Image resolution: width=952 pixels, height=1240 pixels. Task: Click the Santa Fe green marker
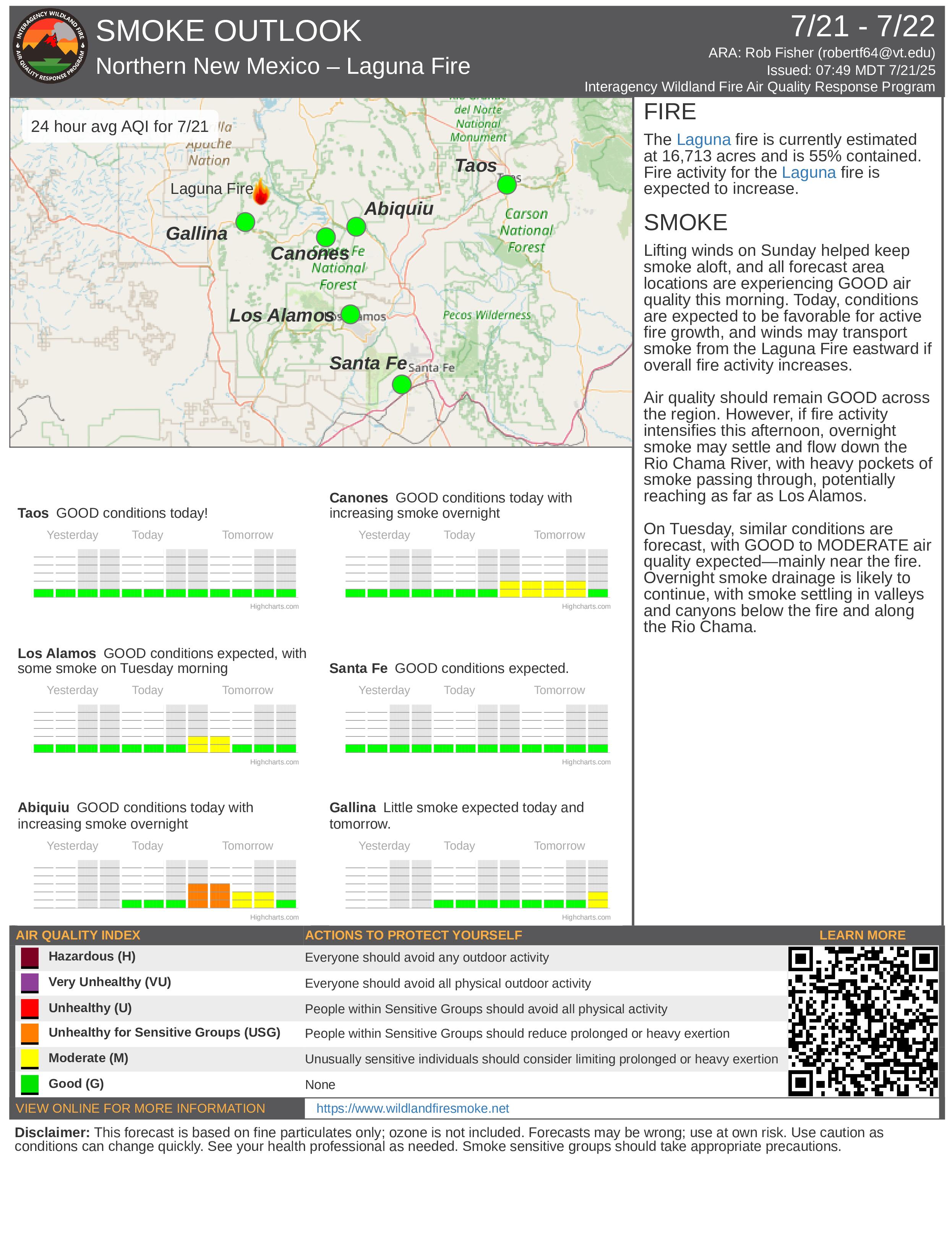(401, 384)
